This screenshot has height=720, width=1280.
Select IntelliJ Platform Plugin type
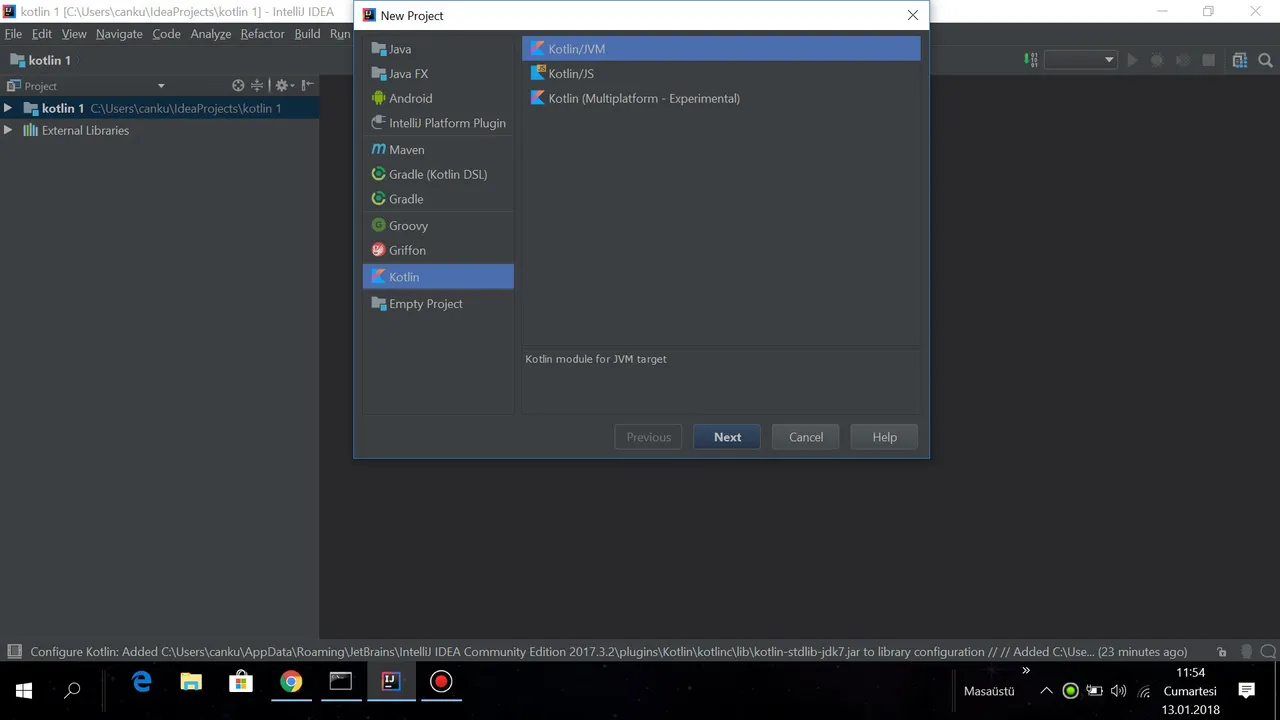(438, 123)
